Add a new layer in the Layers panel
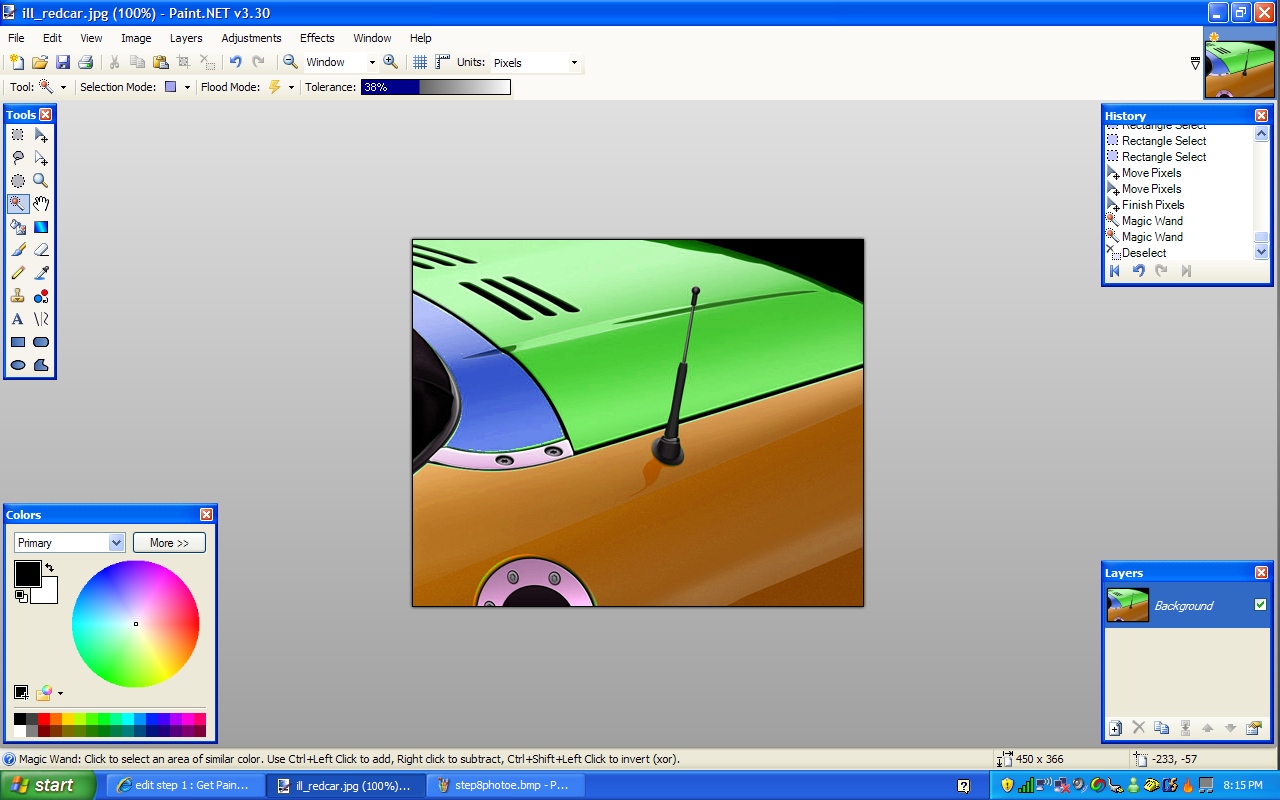1280x800 pixels. 1114,729
